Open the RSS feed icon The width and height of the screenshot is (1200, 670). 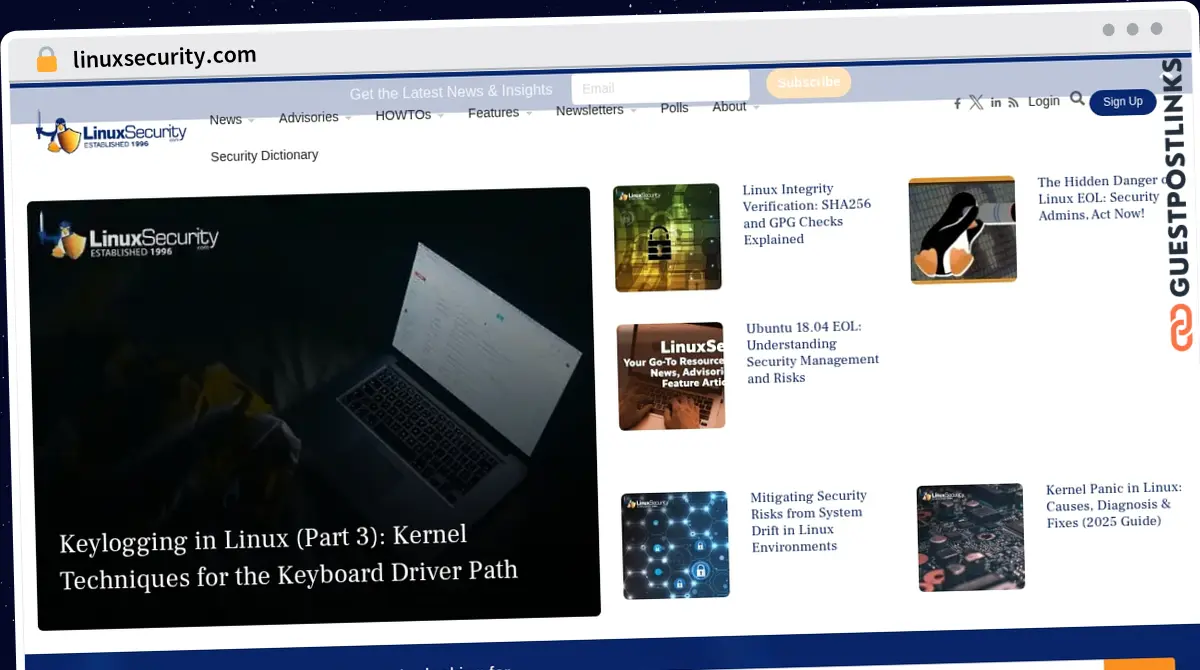pos(1013,103)
